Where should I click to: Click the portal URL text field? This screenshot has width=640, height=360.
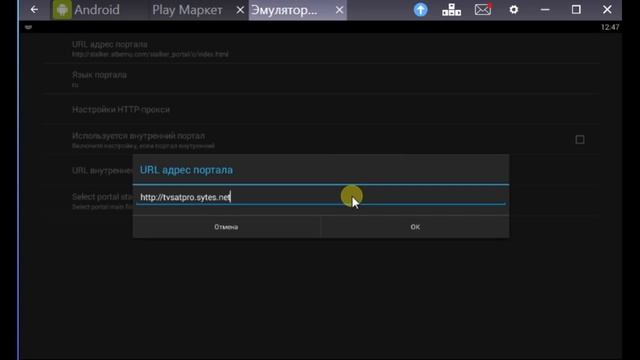[321, 197]
